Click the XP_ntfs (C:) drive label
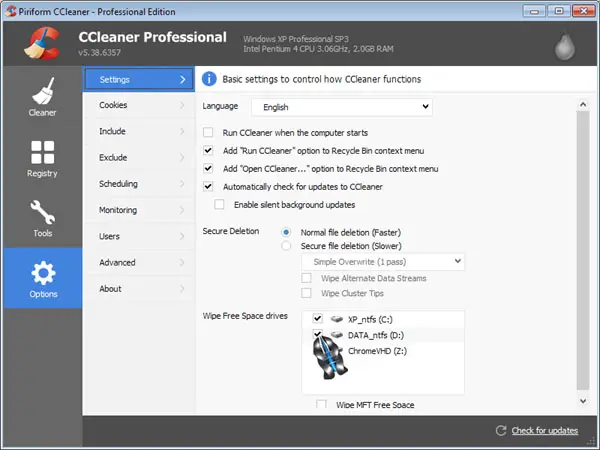600x450 pixels. pyautogui.click(x=370, y=319)
